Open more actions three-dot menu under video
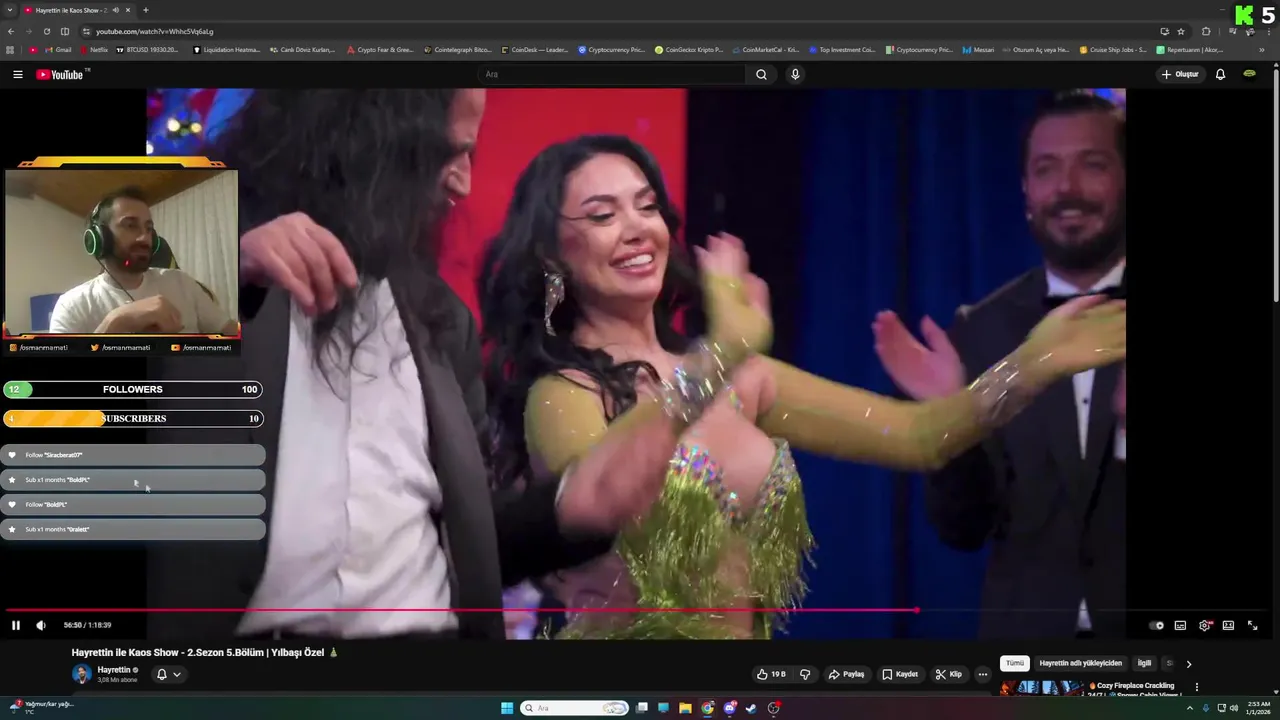Screen dimensions: 1280x720 pyautogui.click(x=983, y=674)
